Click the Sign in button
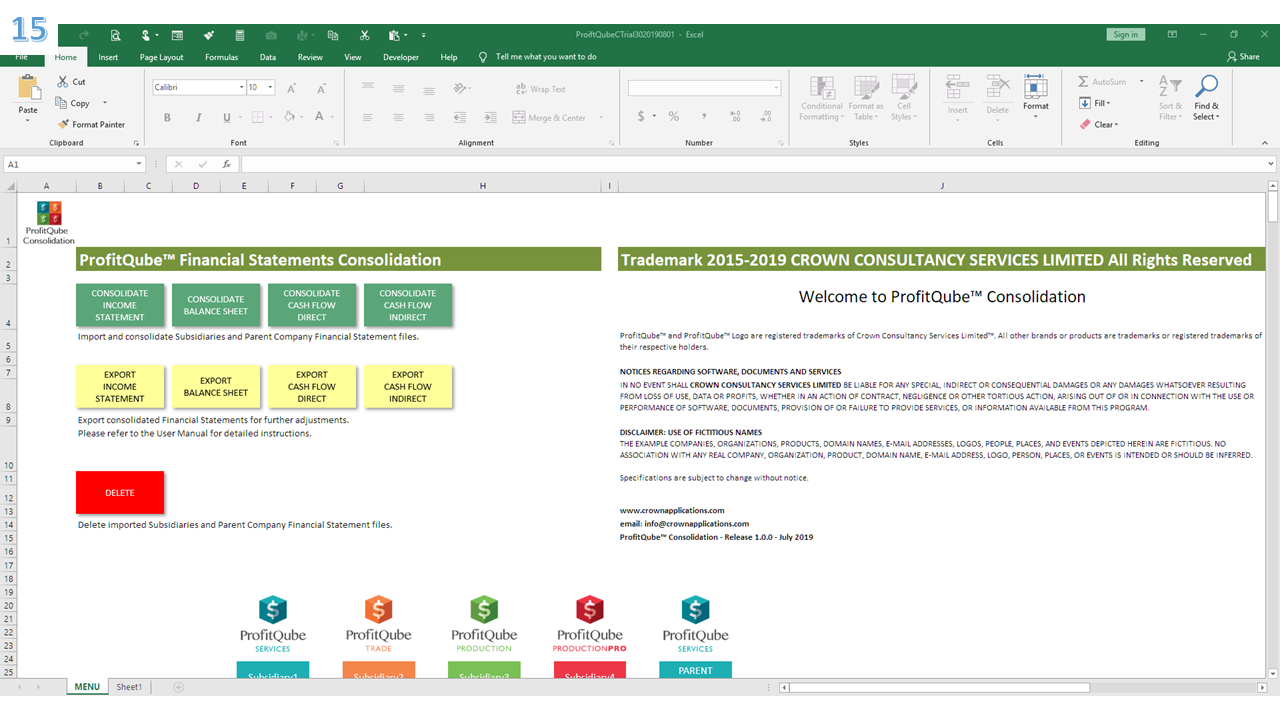Screen dimensions: 1280x720 pyautogui.click(x=1126, y=34)
